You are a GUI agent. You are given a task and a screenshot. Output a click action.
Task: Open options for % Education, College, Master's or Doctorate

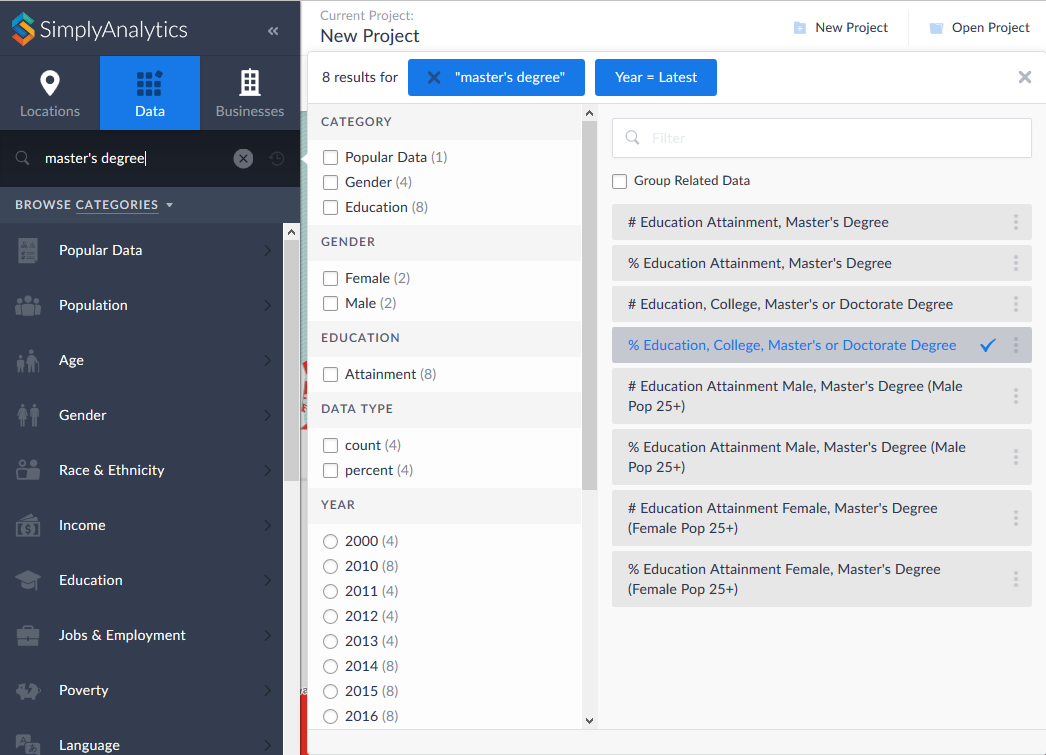coord(1015,345)
